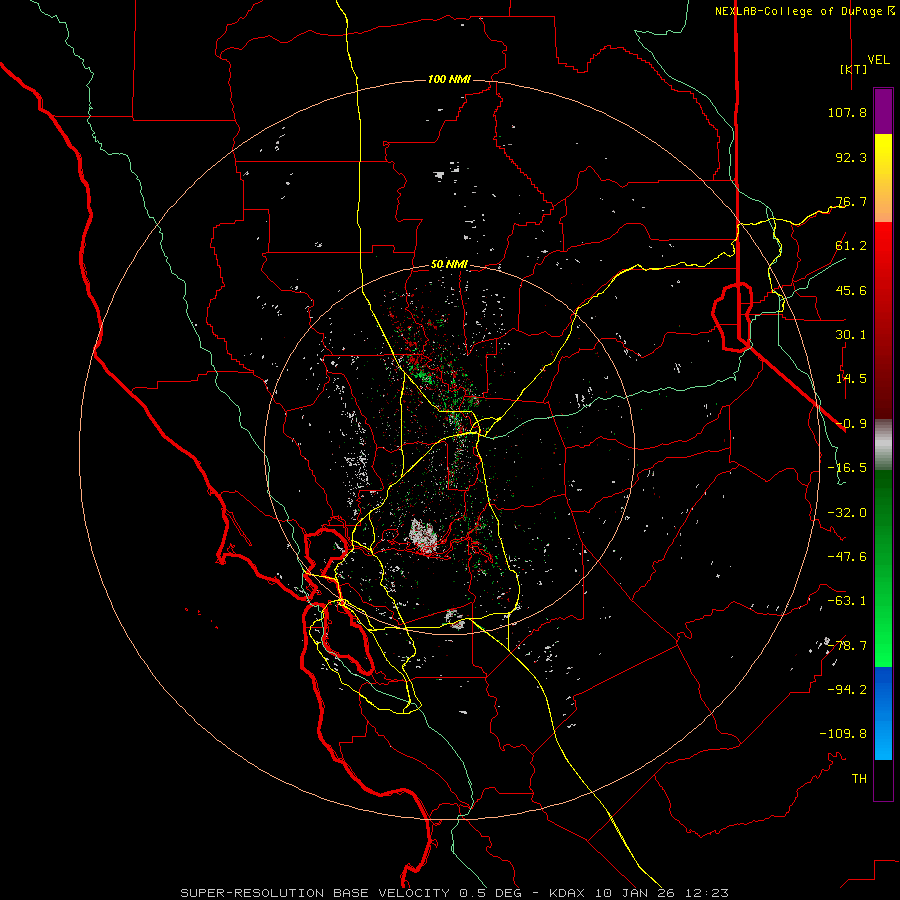Click the TH legend label
The width and height of the screenshot is (900, 900).
coord(859,779)
